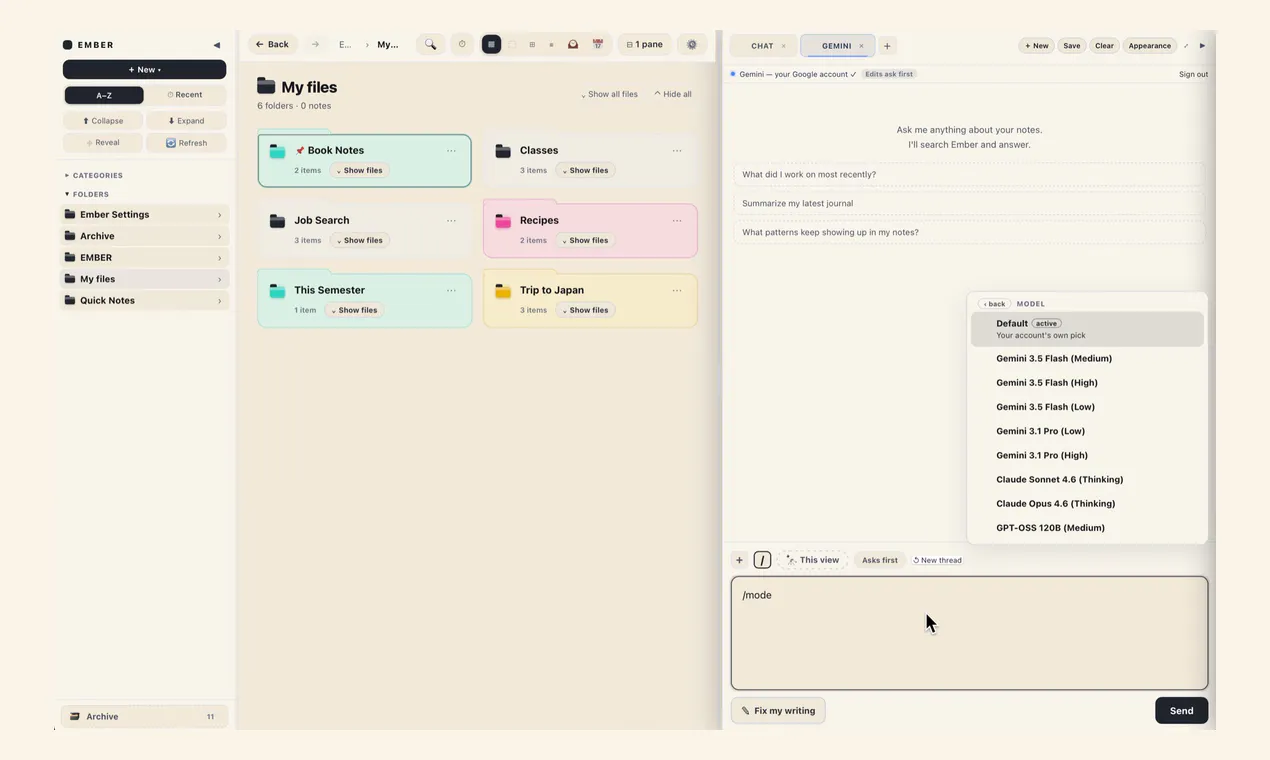This screenshot has height=760, width=1270.
Task: Open the Book Notes three-dot menu
Action: (x=452, y=151)
